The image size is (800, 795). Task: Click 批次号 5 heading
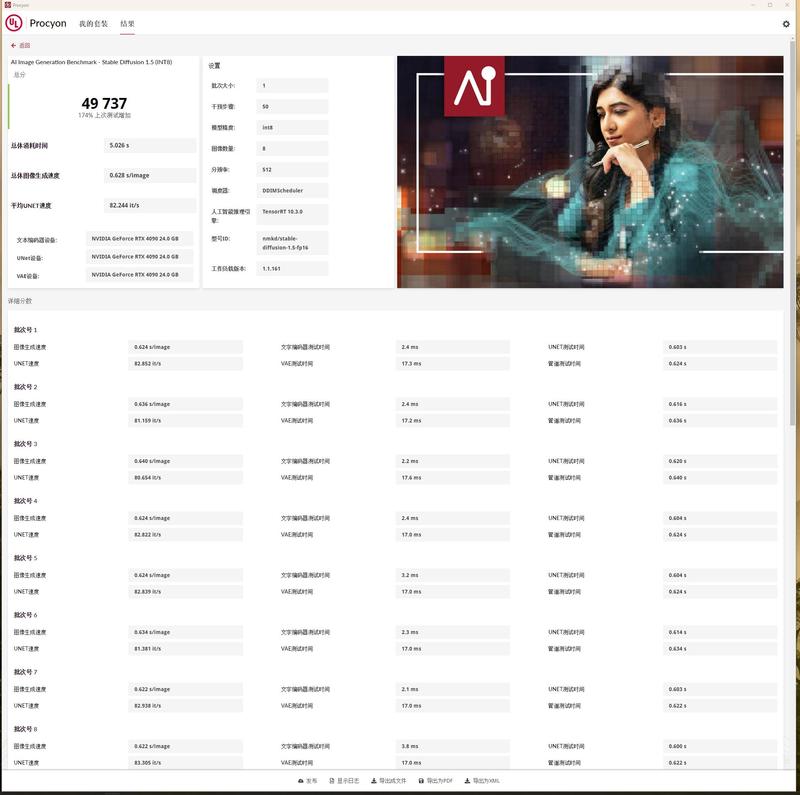coord(26,558)
